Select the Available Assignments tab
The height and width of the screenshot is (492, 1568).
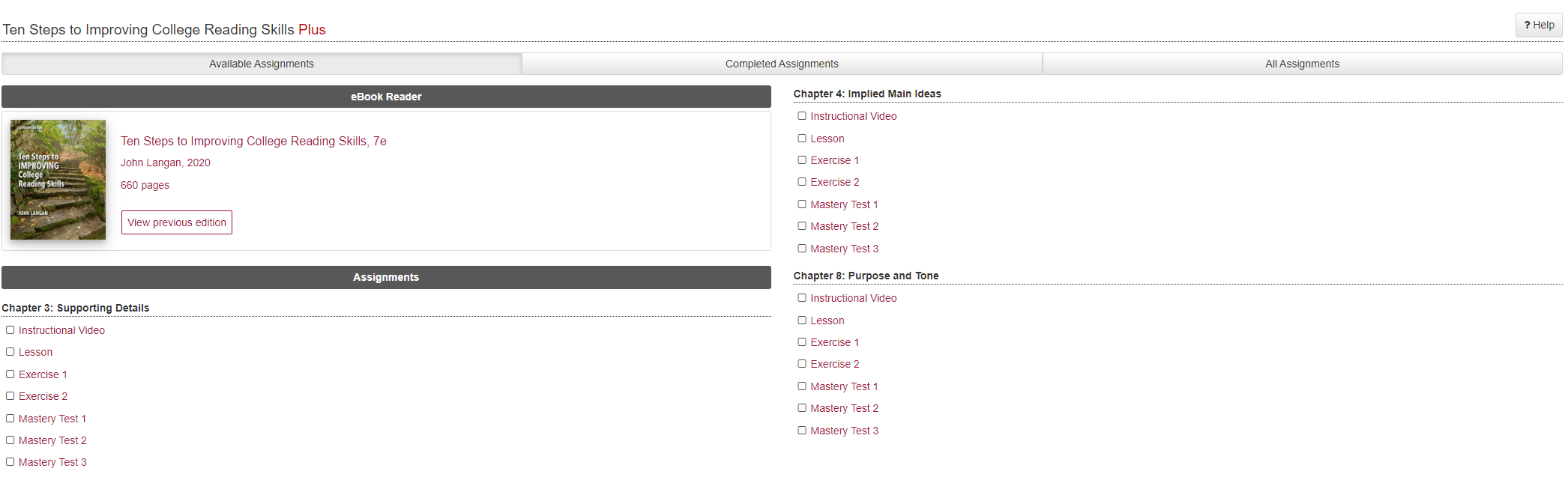click(x=262, y=64)
